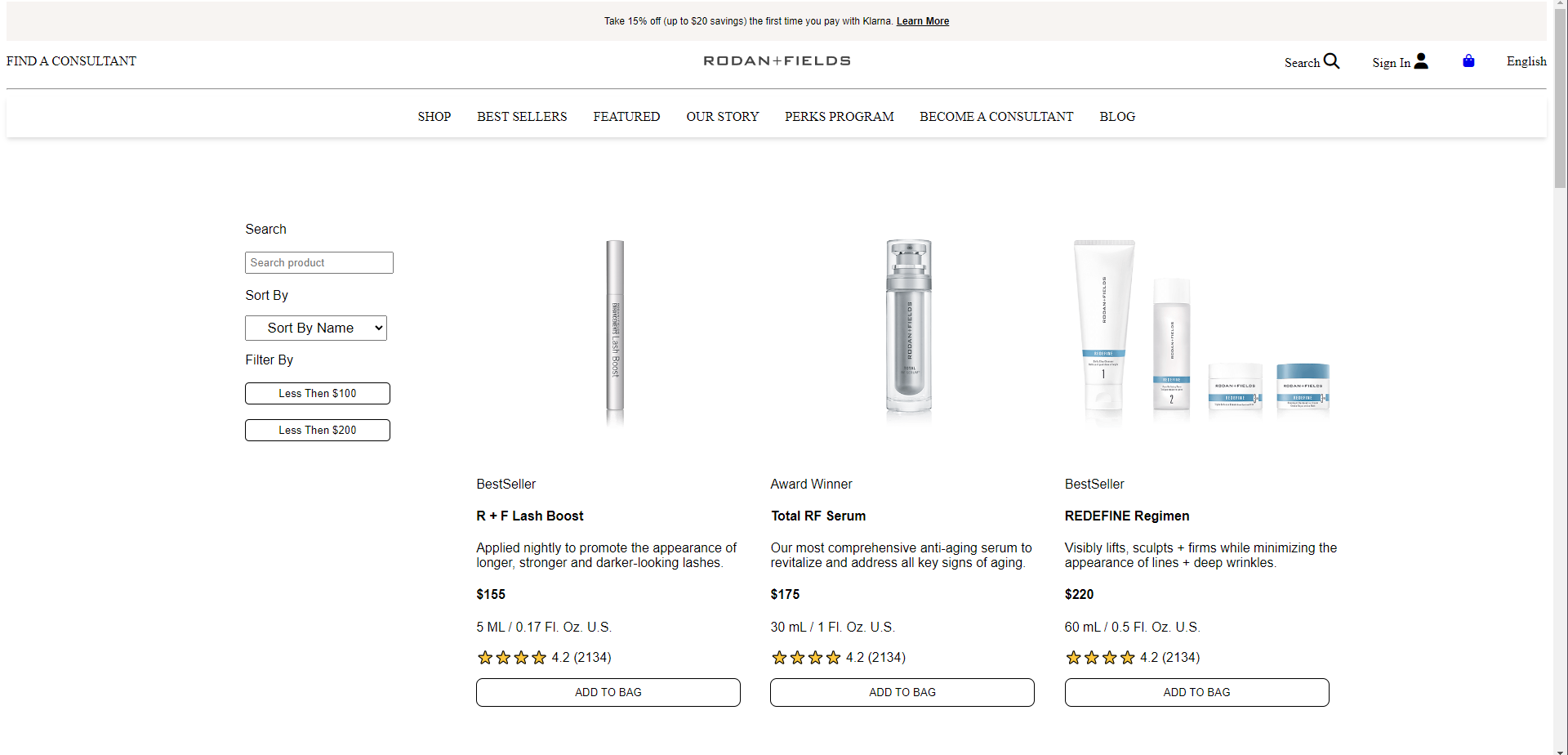
Task: Go to the FEATURED section
Action: 626,116
